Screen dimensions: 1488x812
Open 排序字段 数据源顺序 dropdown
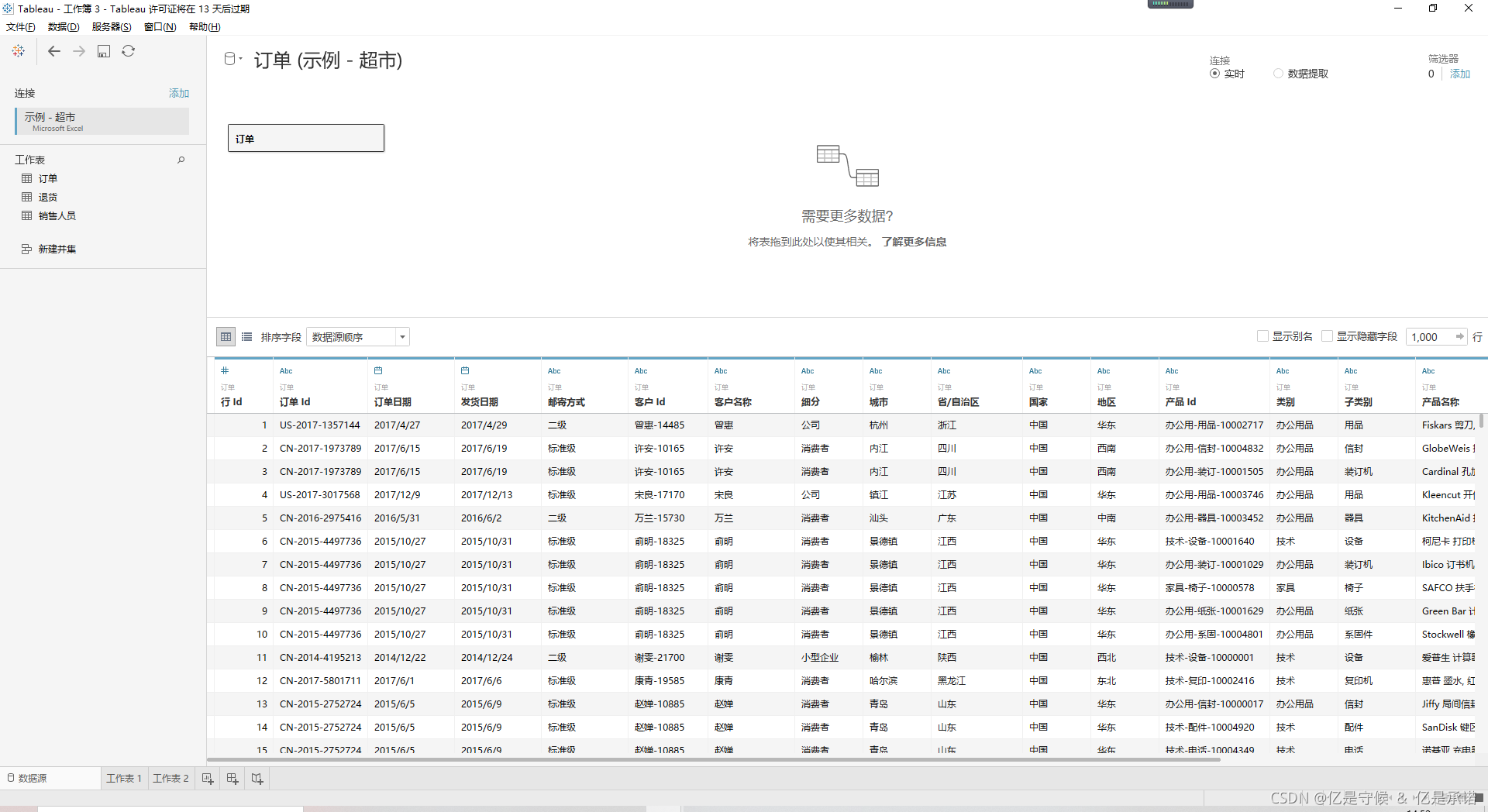coord(358,336)
